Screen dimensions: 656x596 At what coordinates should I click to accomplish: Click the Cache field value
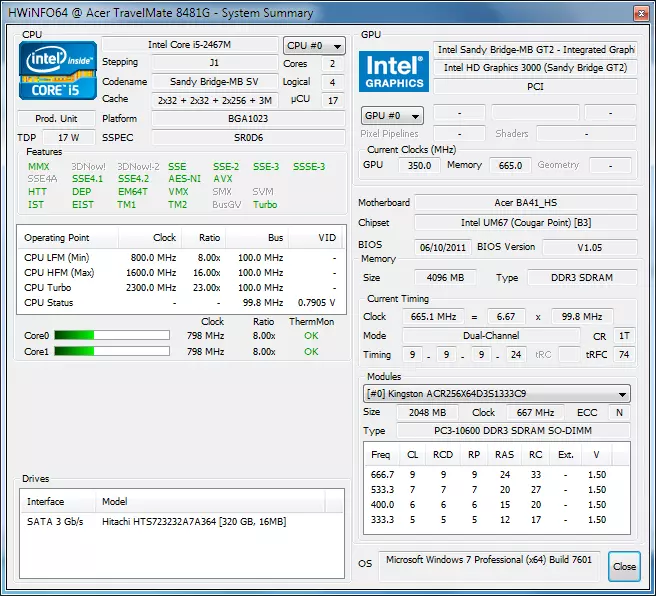[x=215, y=100]
